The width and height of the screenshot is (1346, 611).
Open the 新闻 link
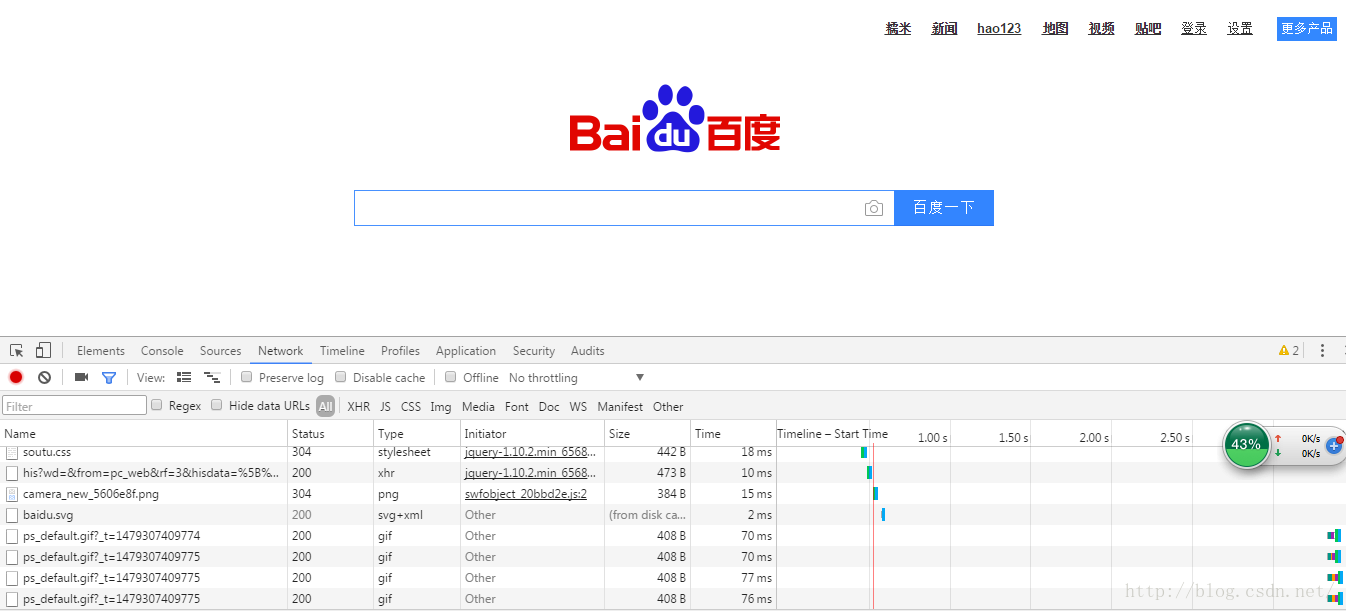click(945, 29)
